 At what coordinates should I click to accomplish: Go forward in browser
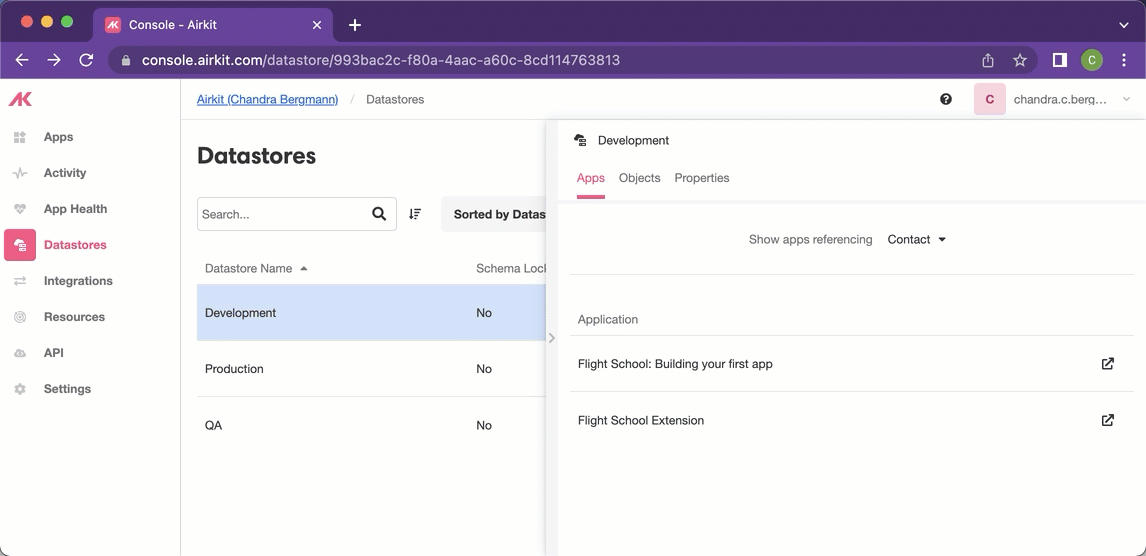click(x=54, y=60)
